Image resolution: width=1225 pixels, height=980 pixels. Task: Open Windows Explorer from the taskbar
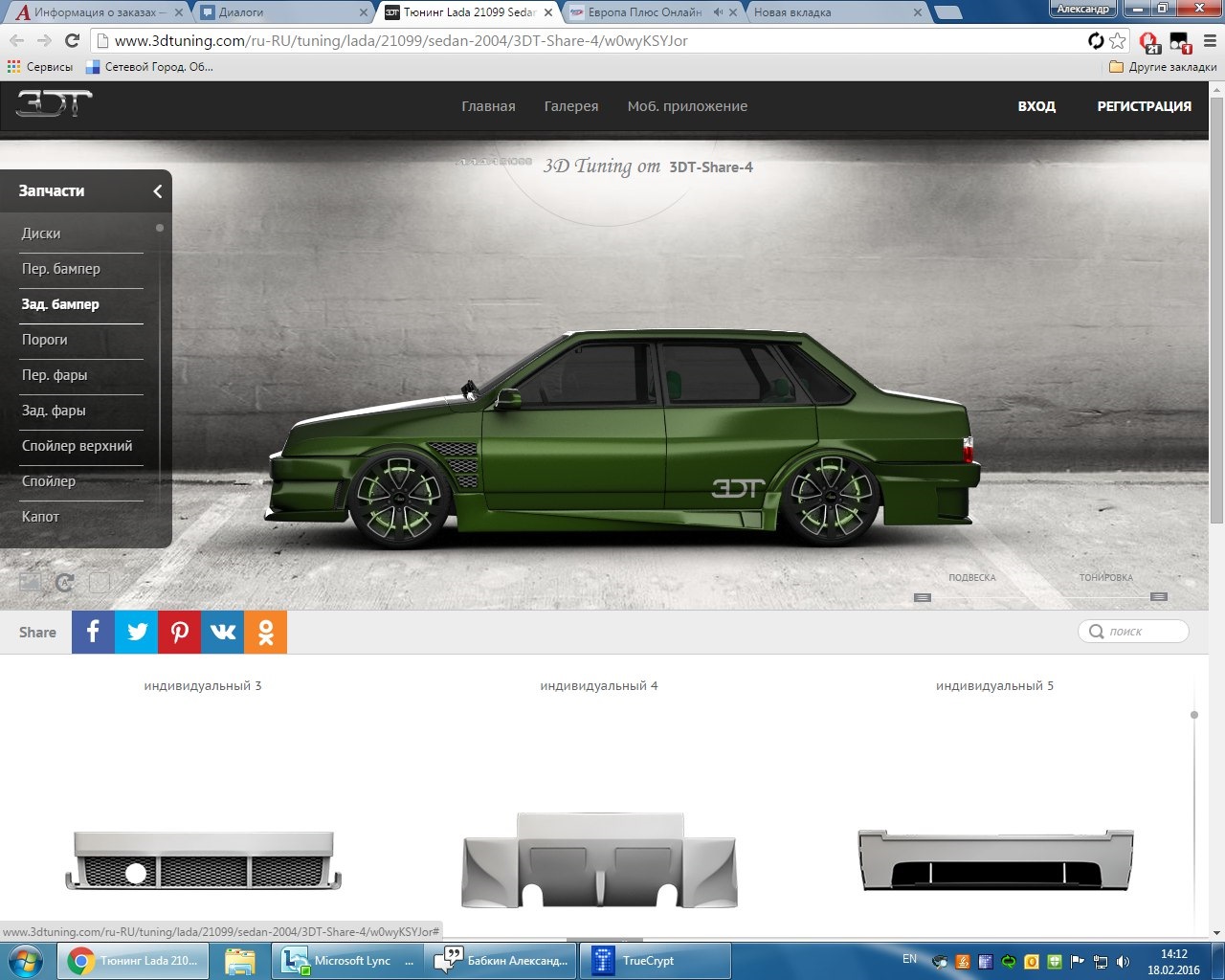click(x=239, y=960)
